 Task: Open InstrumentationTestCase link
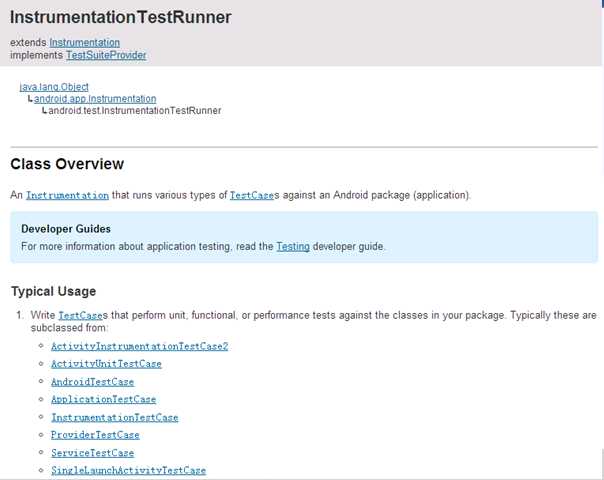coord(115,418)
